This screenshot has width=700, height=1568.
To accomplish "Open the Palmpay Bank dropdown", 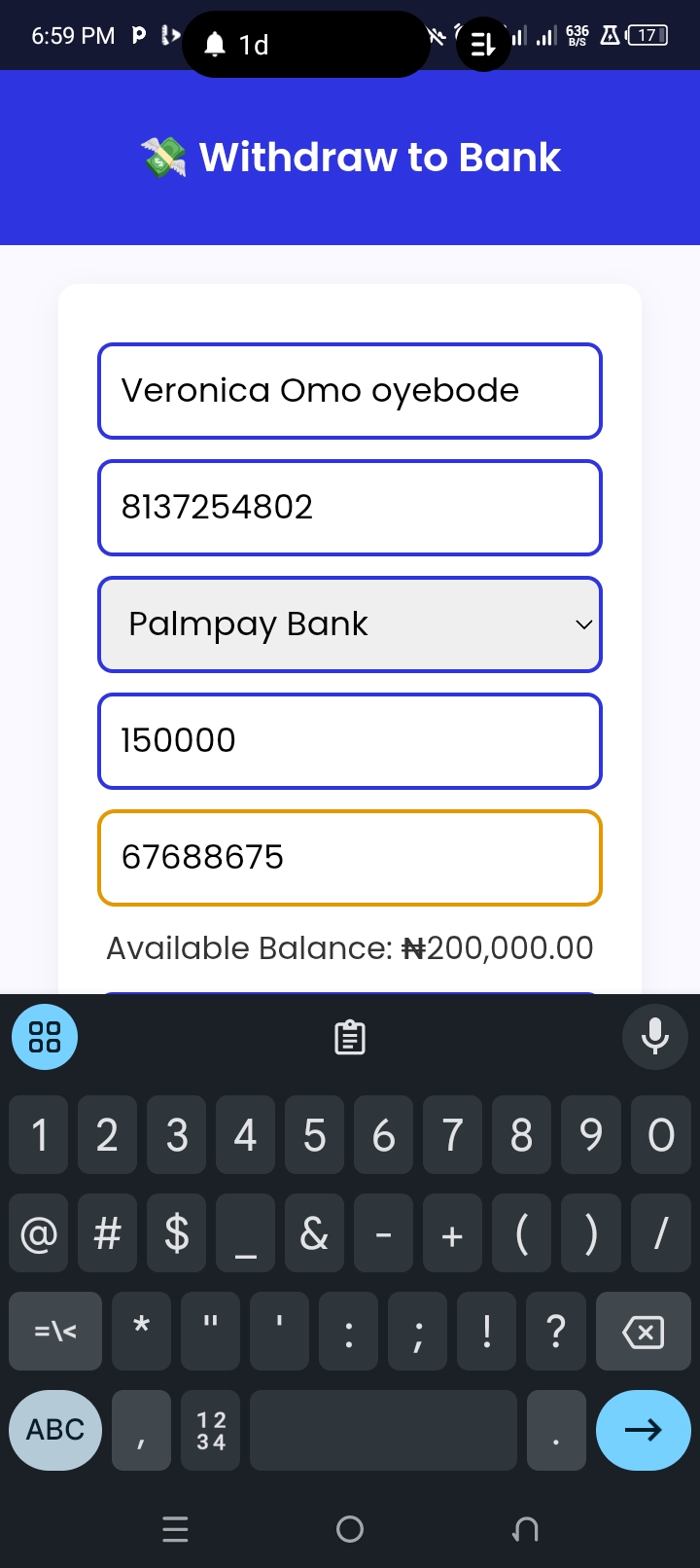I will pos(331,624).
